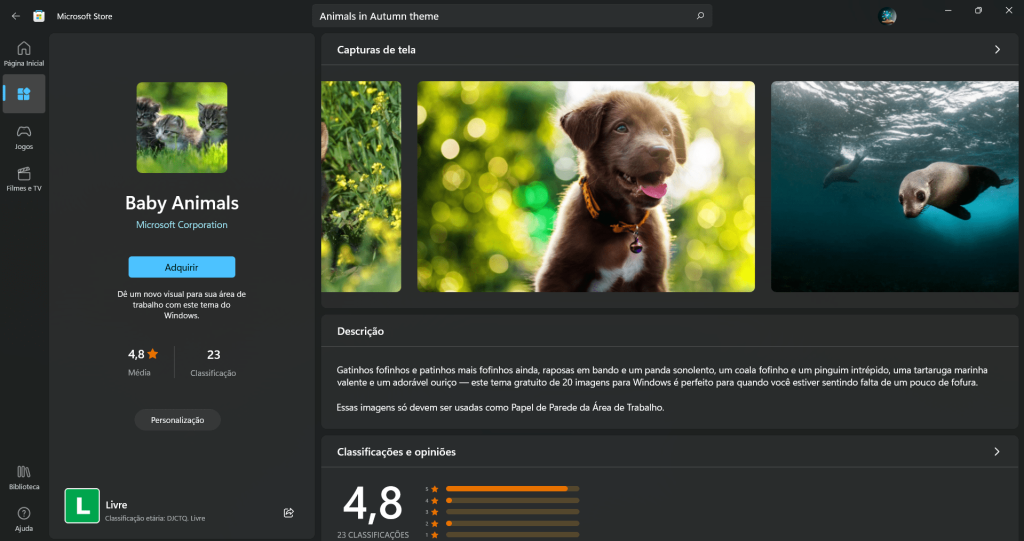1024x541 pixels.
Task: Open the puppy screenshot thumbnail
Action: (x=586, y=187)
